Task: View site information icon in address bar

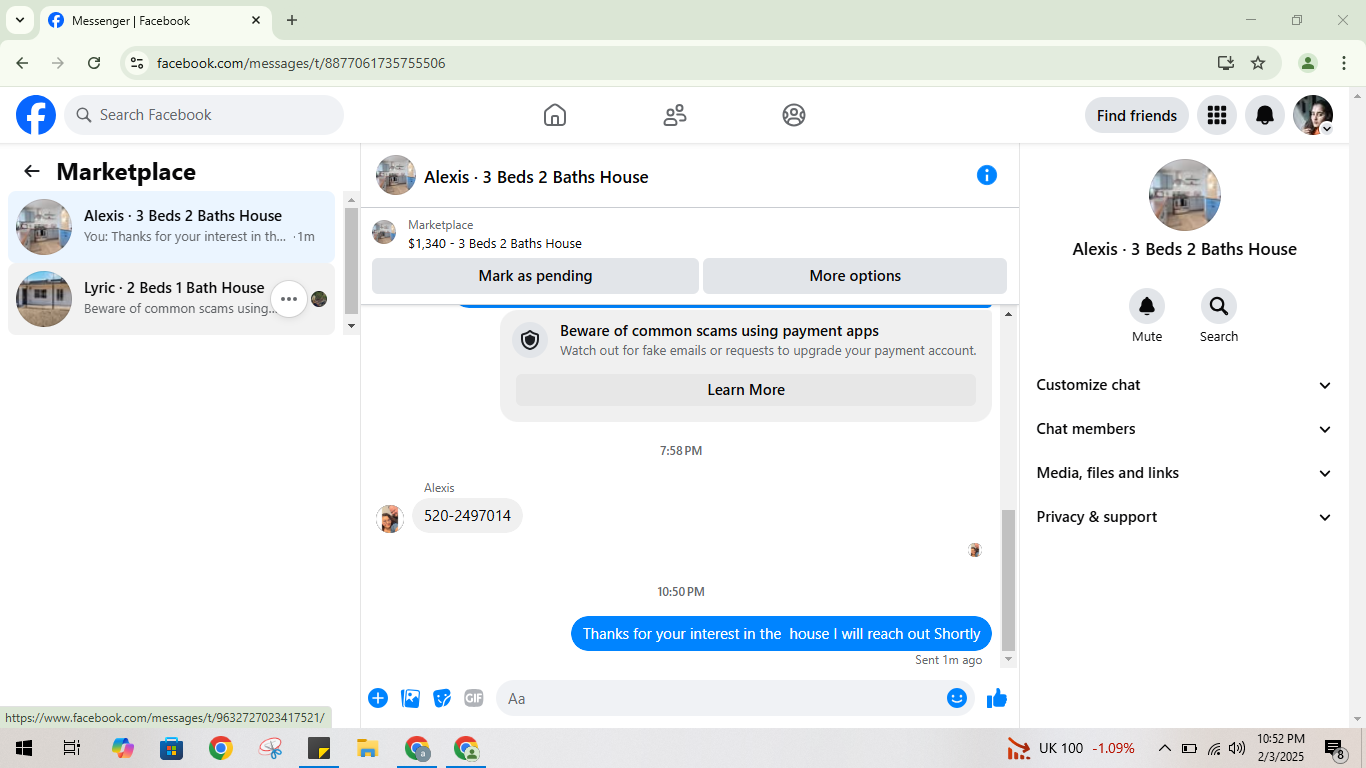Action: tap(138, 63)
